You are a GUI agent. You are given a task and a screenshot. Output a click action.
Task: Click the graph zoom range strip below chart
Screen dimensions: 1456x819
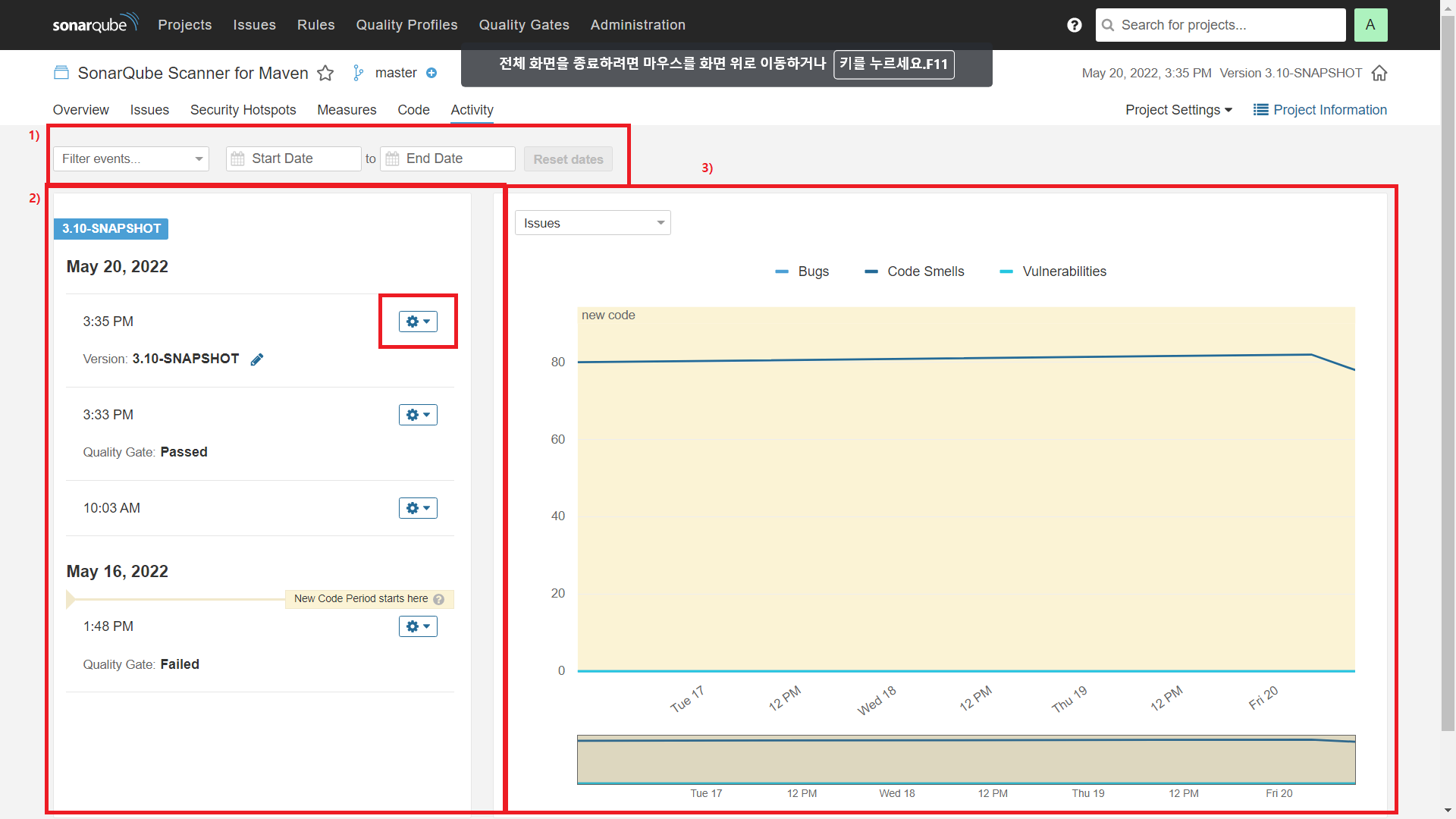pyautogui.click(x=966, y=759)
